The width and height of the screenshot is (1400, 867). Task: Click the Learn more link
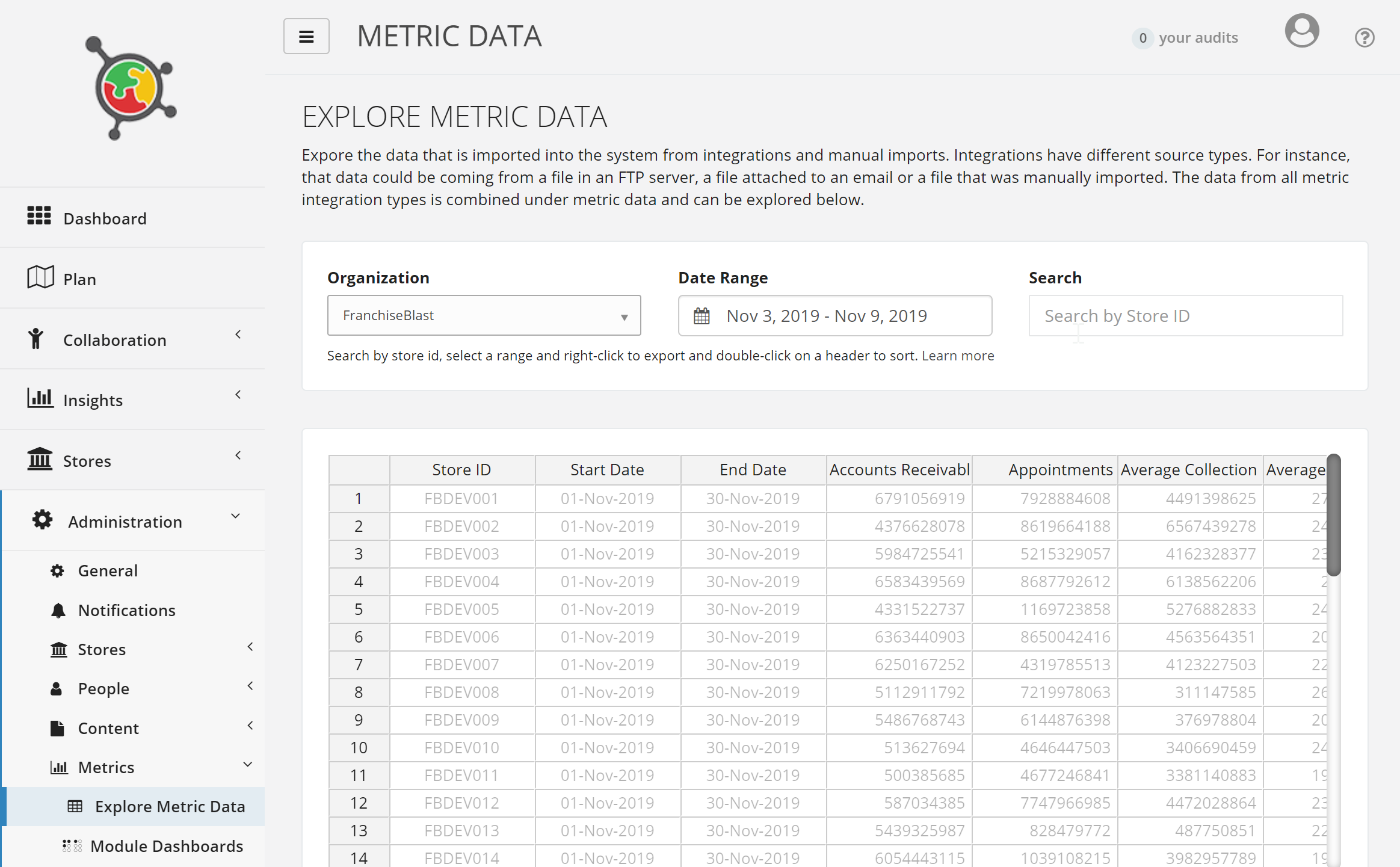click(958, 356)
